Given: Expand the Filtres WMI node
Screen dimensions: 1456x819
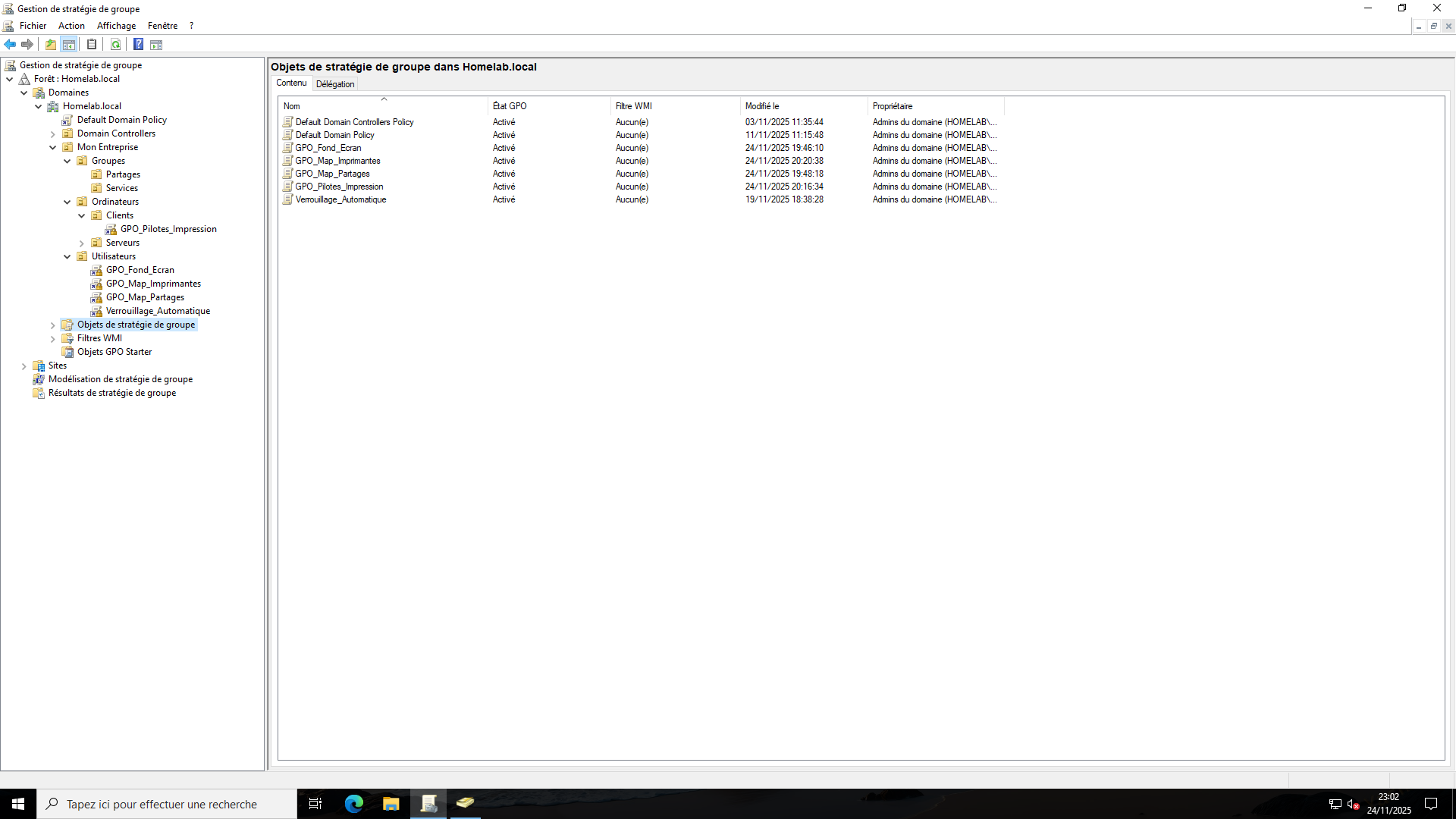Looking at the screenshot, I should tap(53, 339).
